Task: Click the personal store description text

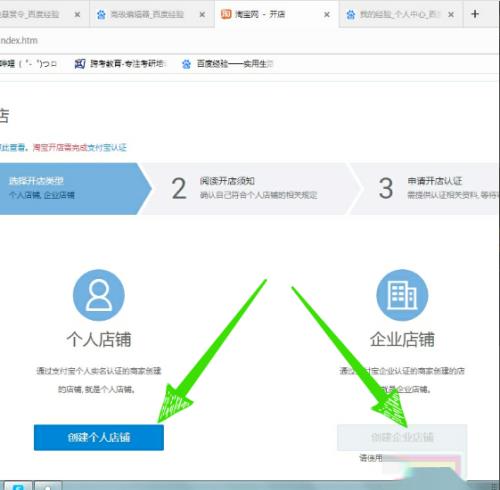Action: tap(99, 380)
